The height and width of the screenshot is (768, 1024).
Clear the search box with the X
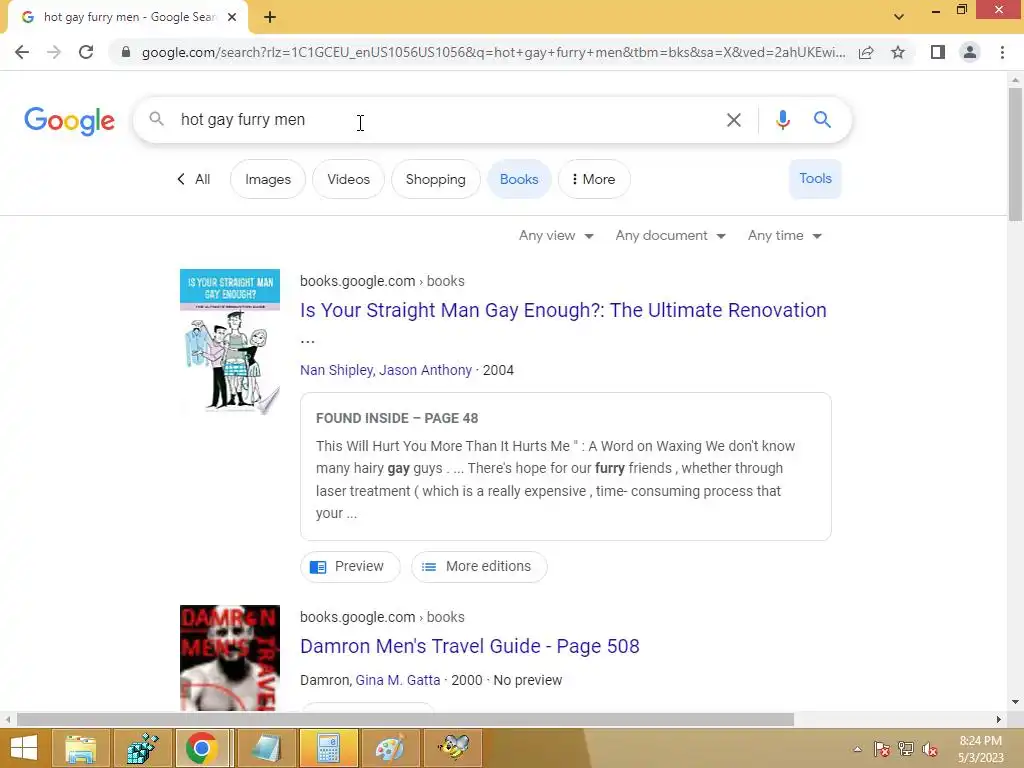733,120
